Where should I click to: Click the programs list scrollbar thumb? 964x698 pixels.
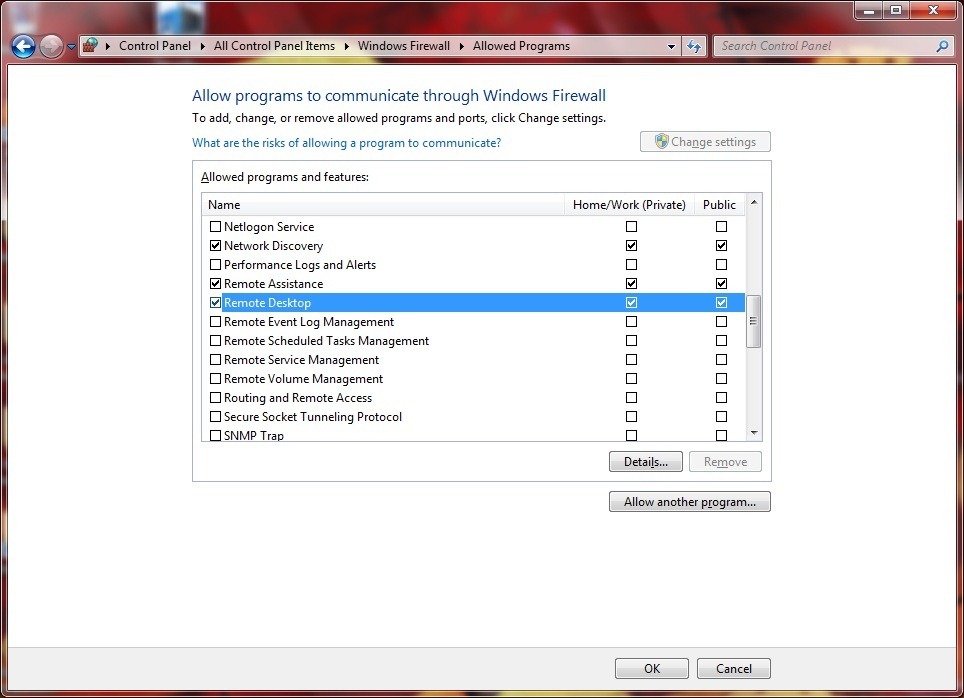click(754, 321)
